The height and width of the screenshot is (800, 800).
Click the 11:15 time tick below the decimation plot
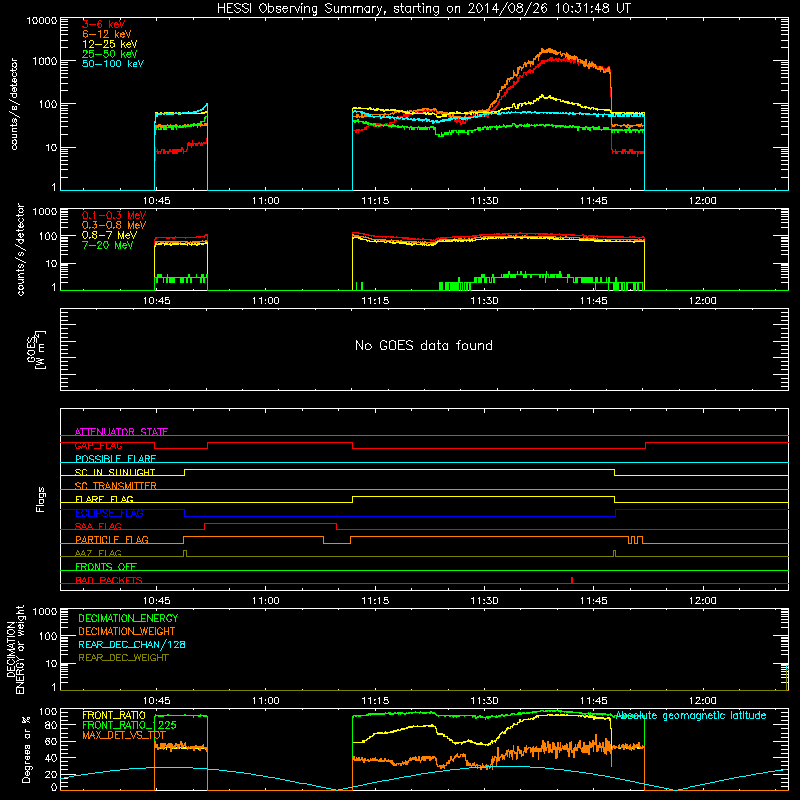375,701
